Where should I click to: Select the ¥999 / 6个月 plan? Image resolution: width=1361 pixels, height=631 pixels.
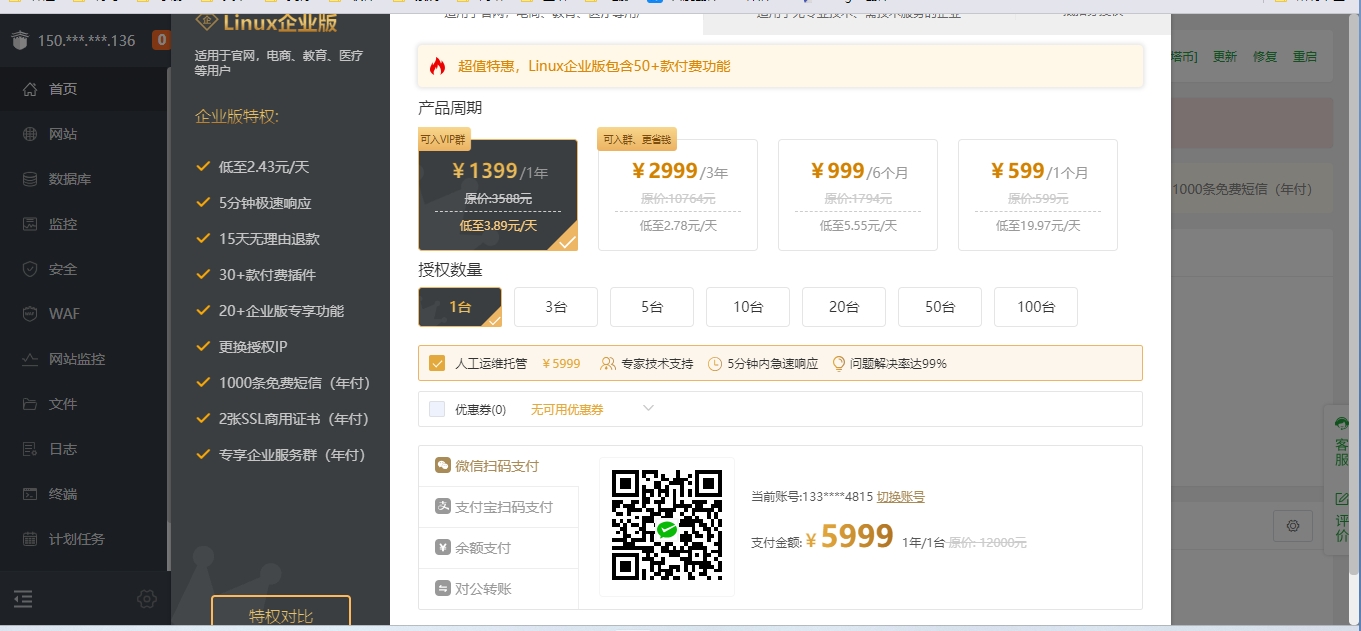[858, 195]
